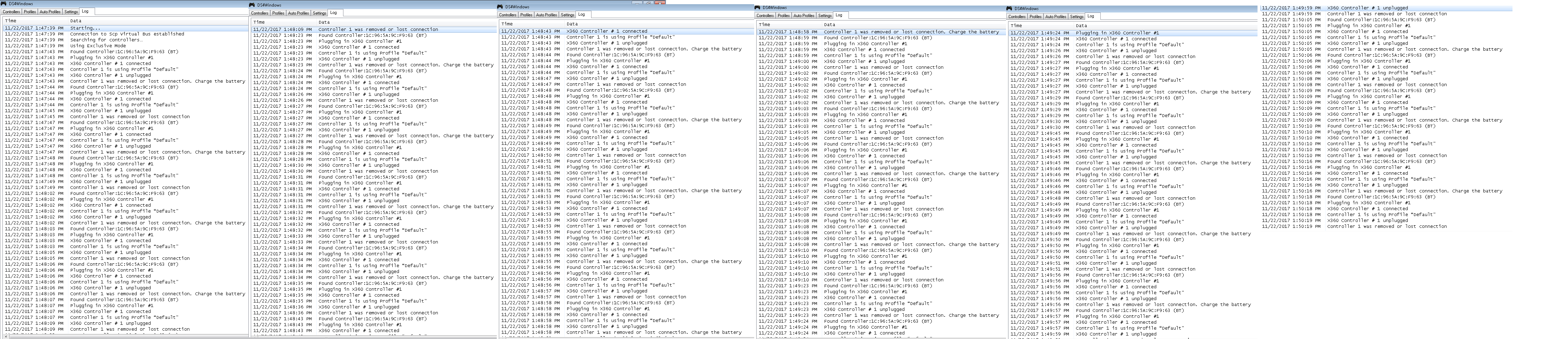Switch to Controllers tab in window logging from 1:48:09
1568x339 pixels.
pyautogui.click(x=260, y=13)
